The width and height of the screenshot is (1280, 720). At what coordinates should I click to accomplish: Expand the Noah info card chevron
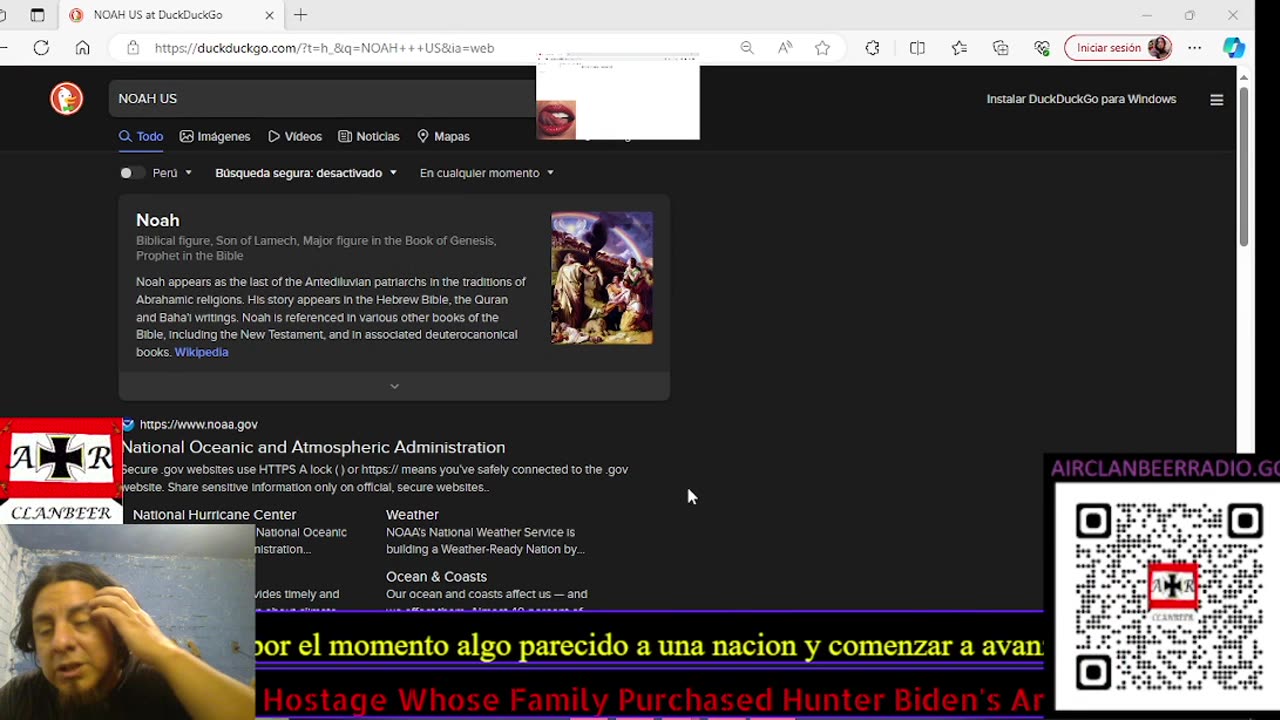pyautogui.click(x=394, y=386)
